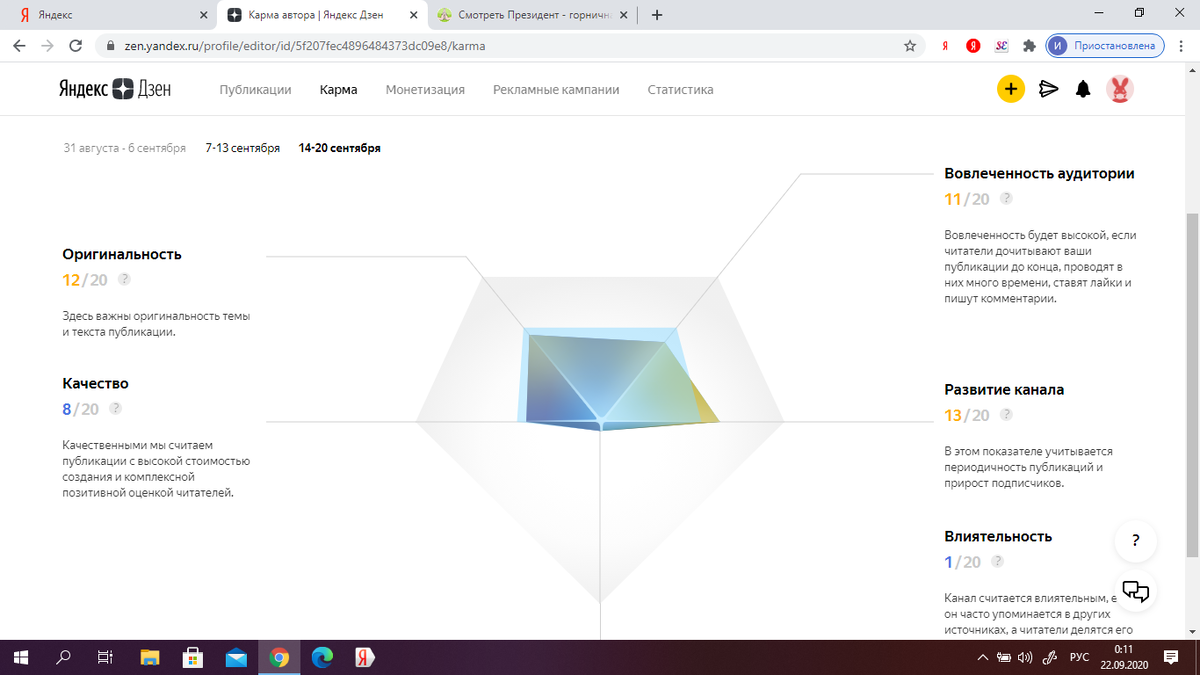Select the 31 августа - 6 сентября period
Image resolution: width=1200 pixels, height=675 pixels.
pyautogui.click(x=124, y=148)
